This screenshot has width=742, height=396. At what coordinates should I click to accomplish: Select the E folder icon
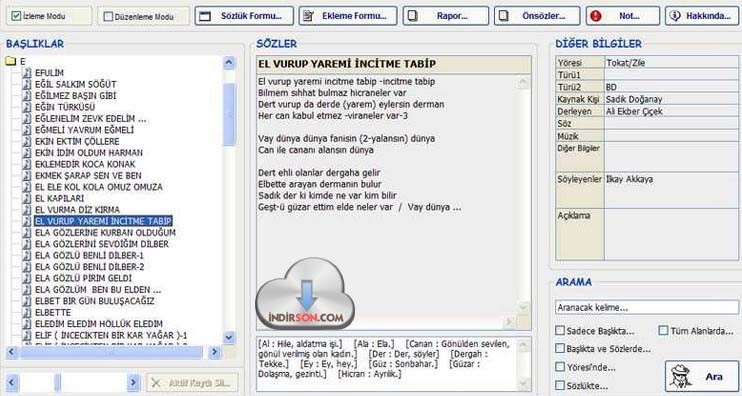coord(10,61)
